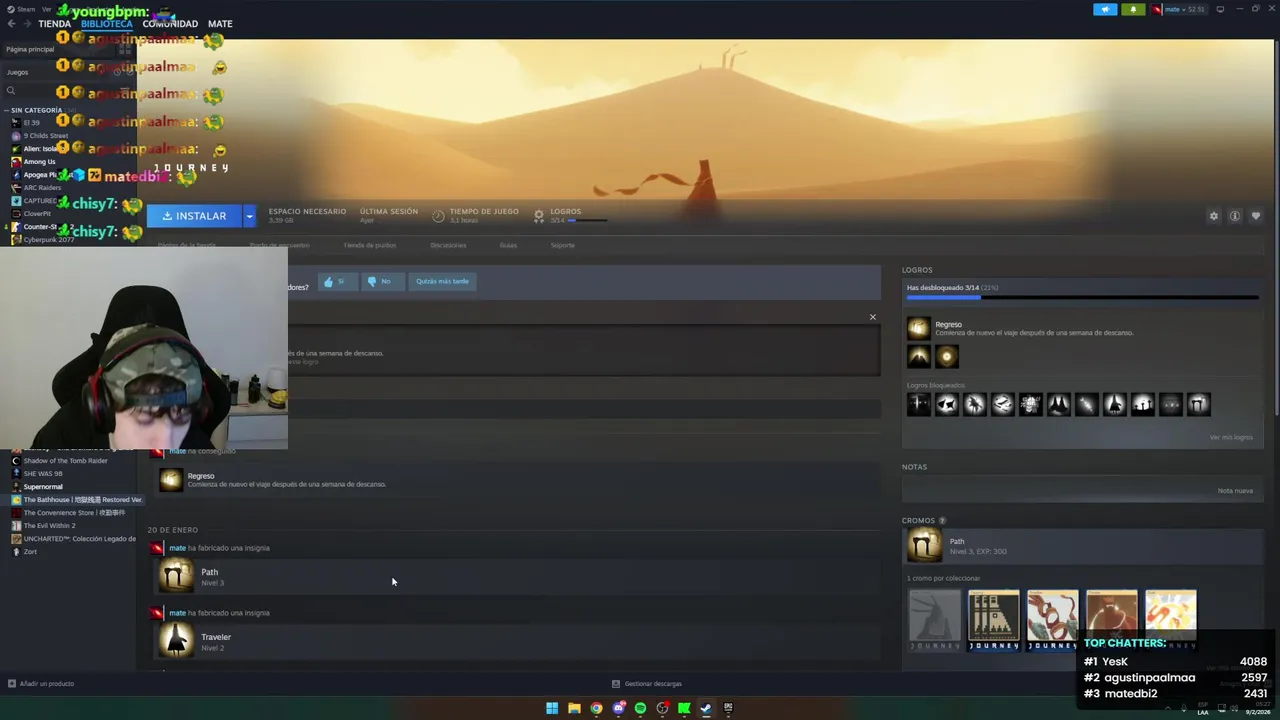This screenshot has width=1280, height=720.
Task: Select the second locked achievement icon
Action: coord(946,404)
